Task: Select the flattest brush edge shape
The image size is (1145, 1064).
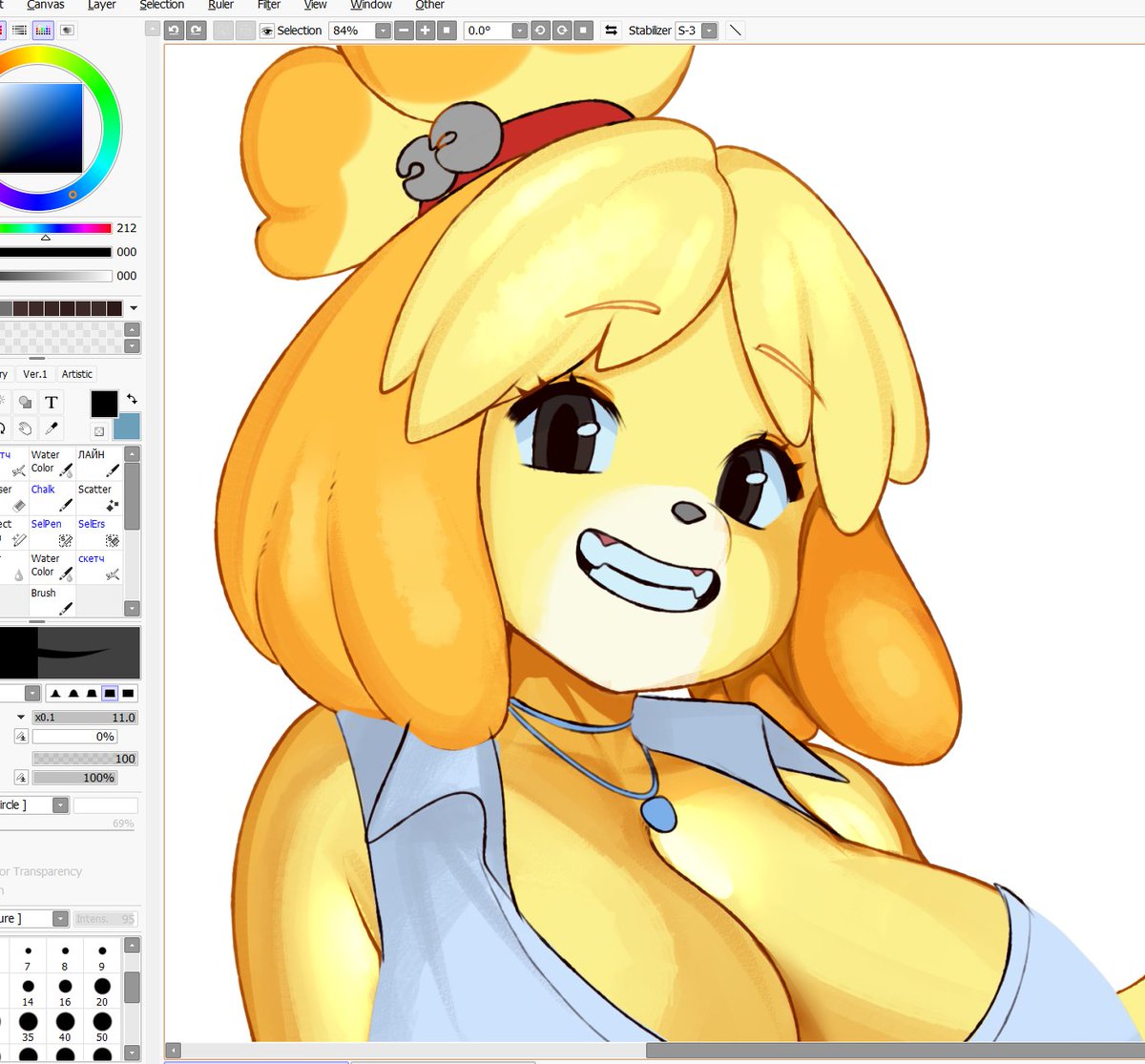Action: tap(129, 694)
